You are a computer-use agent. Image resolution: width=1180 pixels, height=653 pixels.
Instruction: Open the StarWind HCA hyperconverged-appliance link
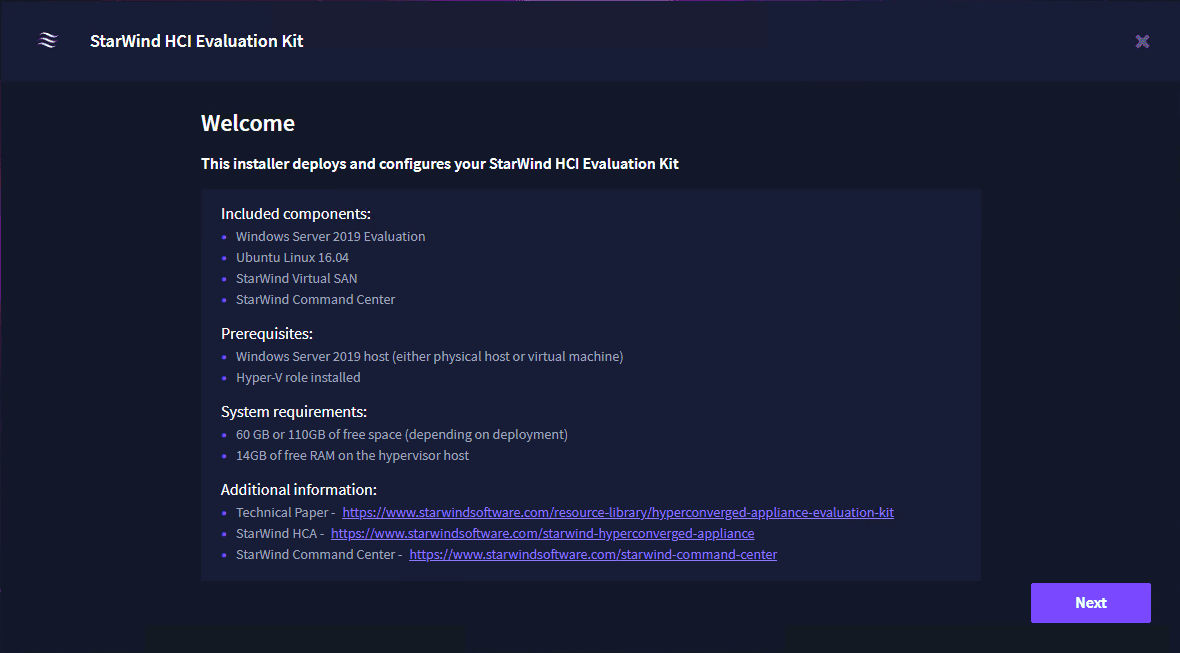click(x=543, y=533)
